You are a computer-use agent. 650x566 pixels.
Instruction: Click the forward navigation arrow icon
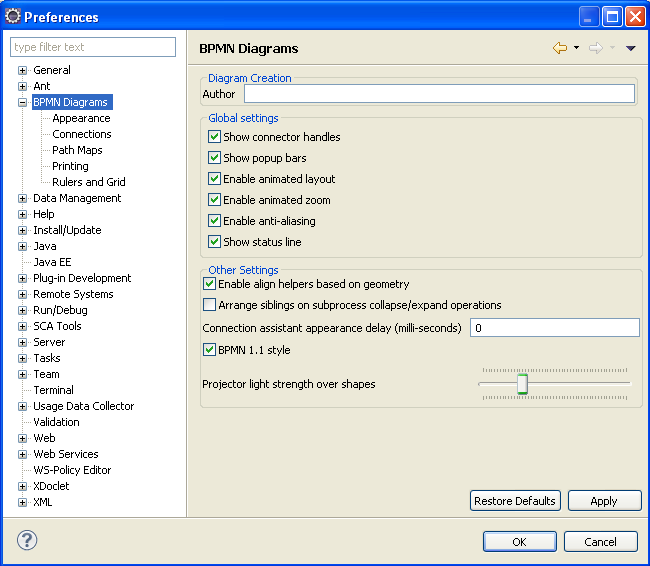coord(596,48)
